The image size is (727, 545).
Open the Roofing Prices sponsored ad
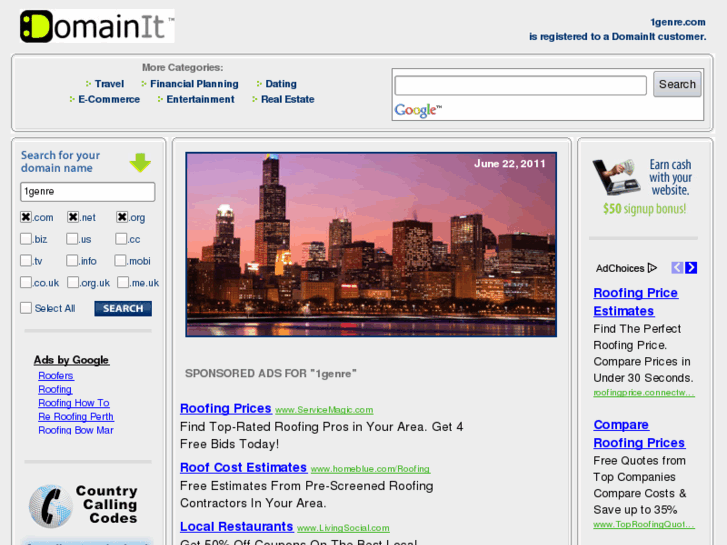[x=226, y=408]
